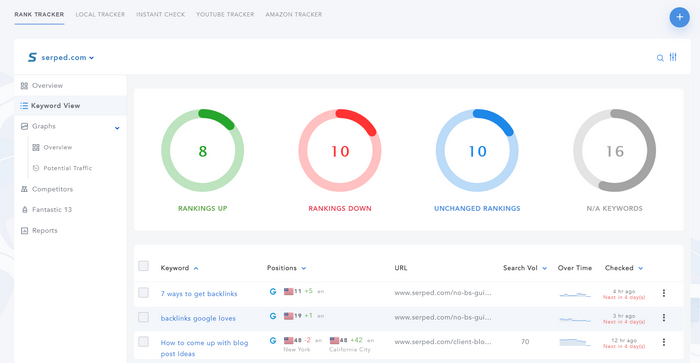Click the +42 position change value

click(x=356, y=340)
